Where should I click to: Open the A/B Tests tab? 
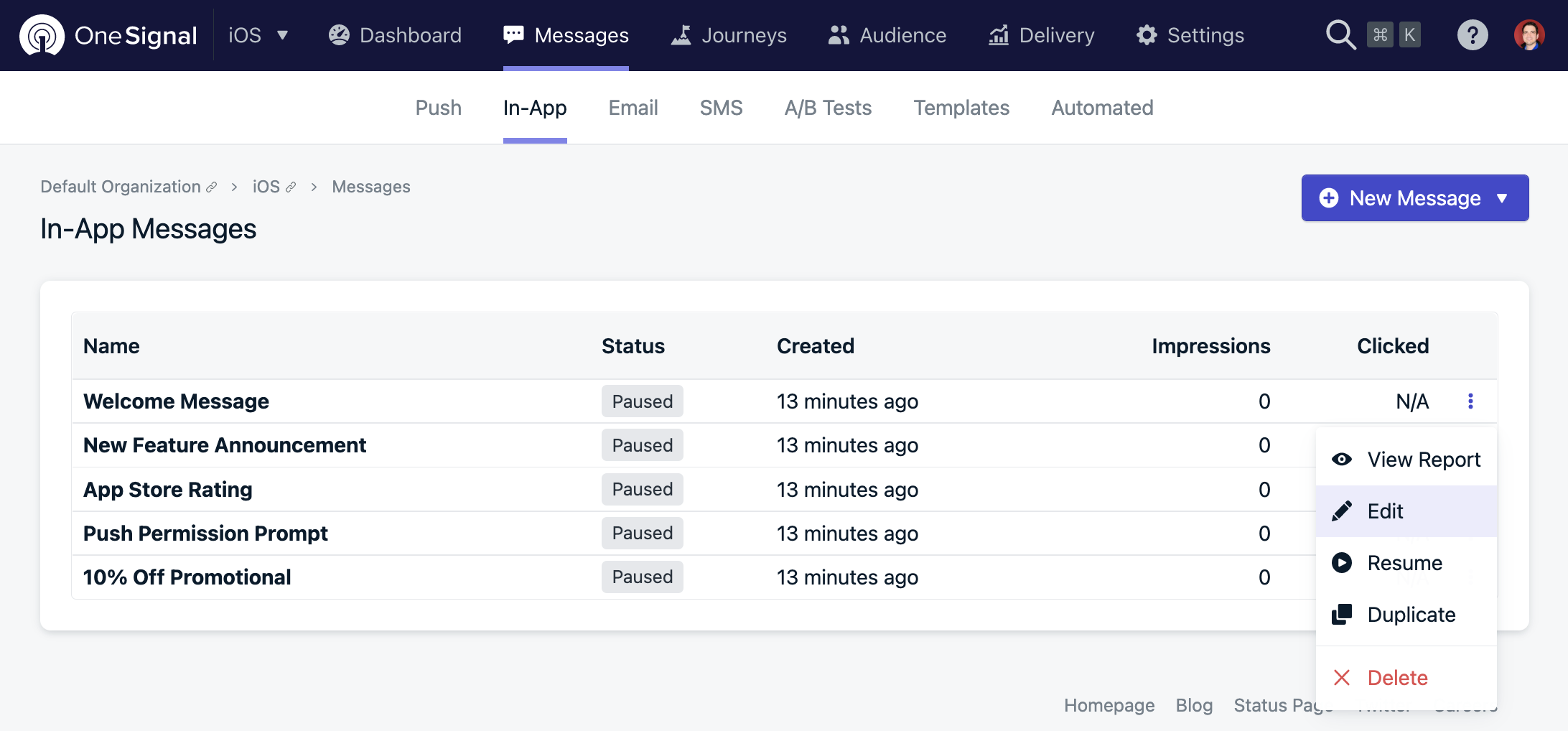point(829,108)
